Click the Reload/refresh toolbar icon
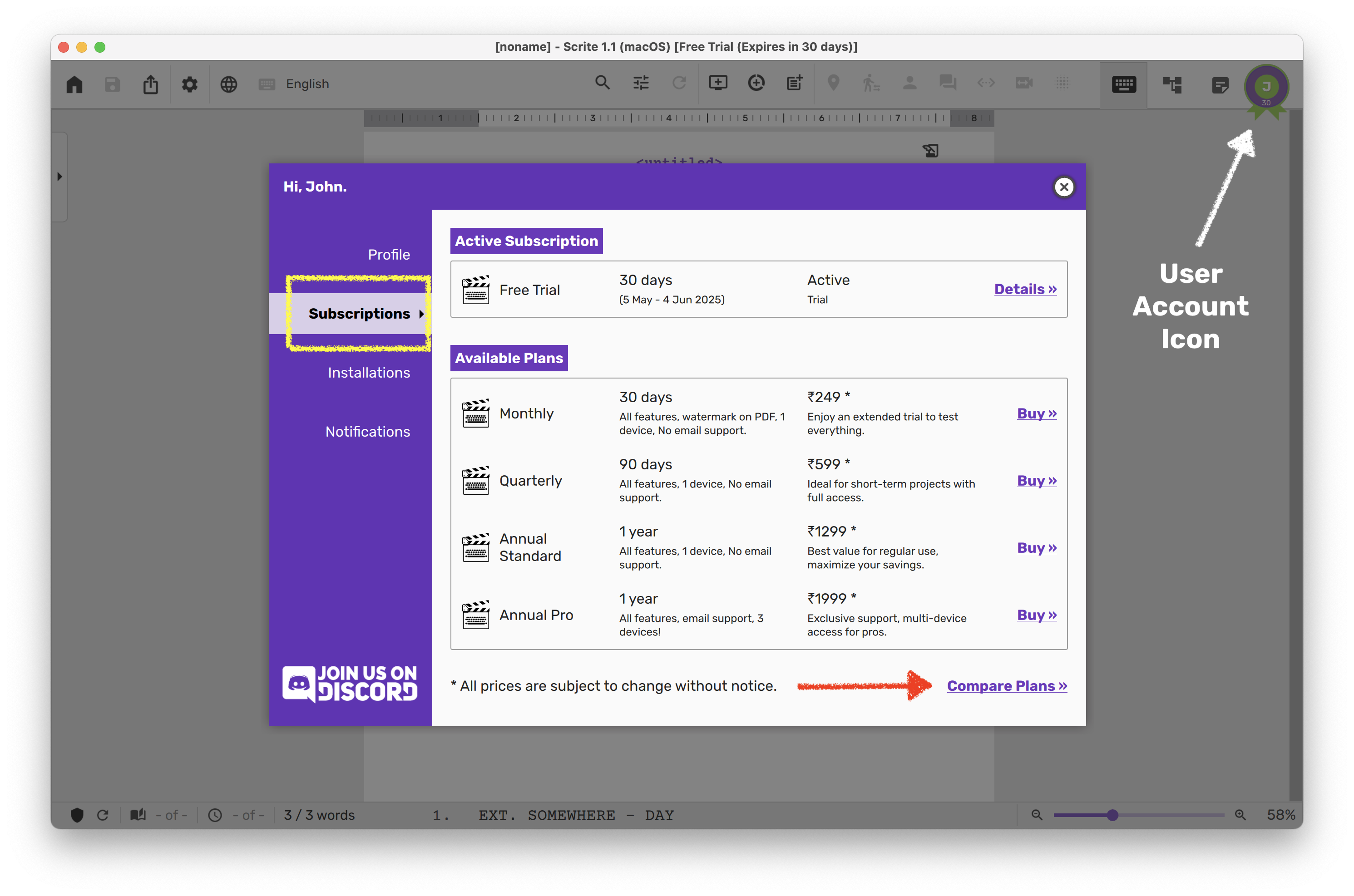 click(x=679, y=83)
